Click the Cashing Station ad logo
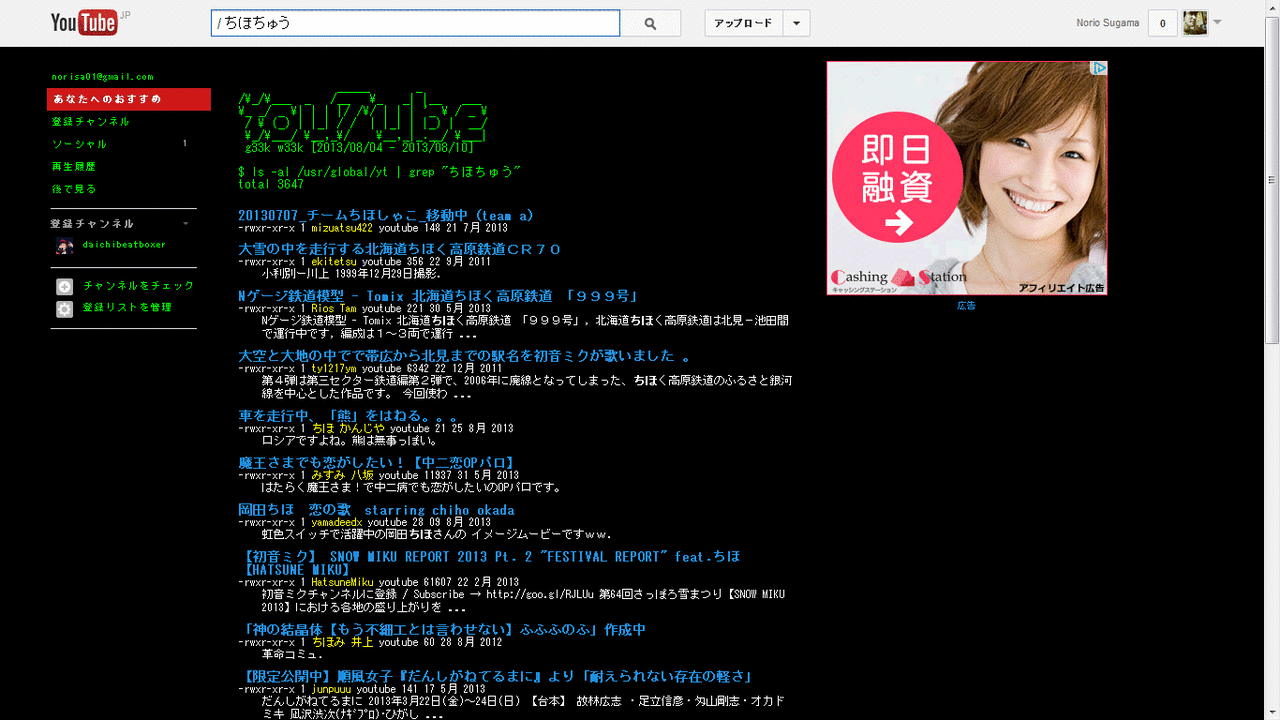This screenshot has width=1280, height=720. pyautogui.click(x=898, y=277)
